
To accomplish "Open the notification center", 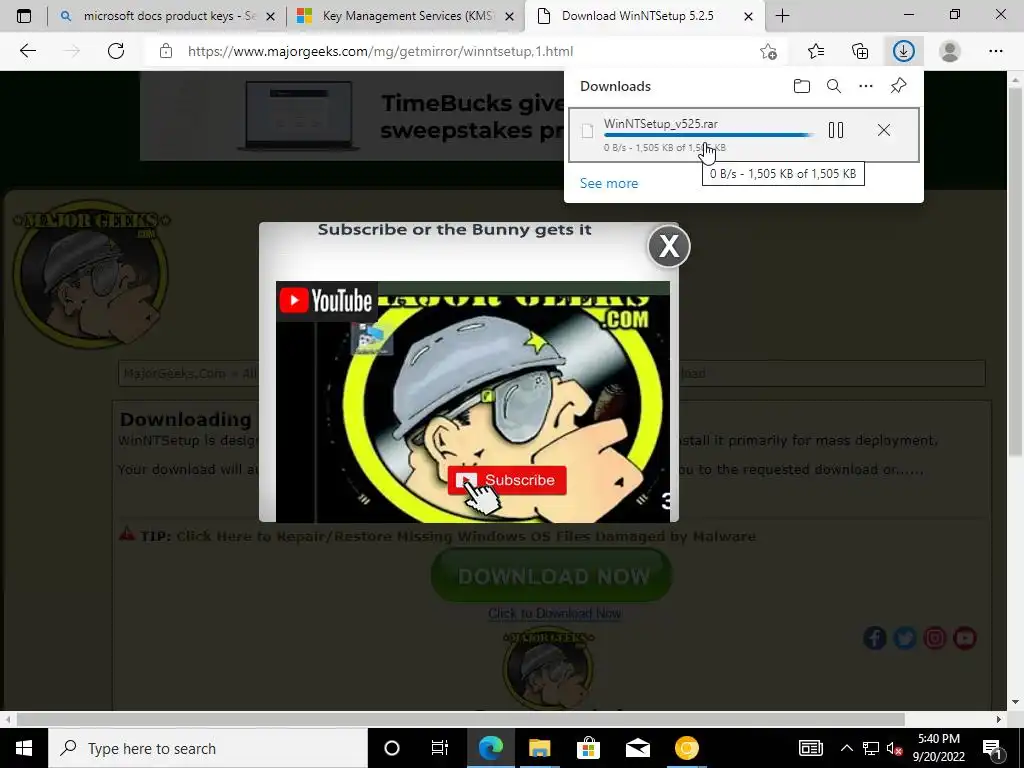I will pos(993,748).
